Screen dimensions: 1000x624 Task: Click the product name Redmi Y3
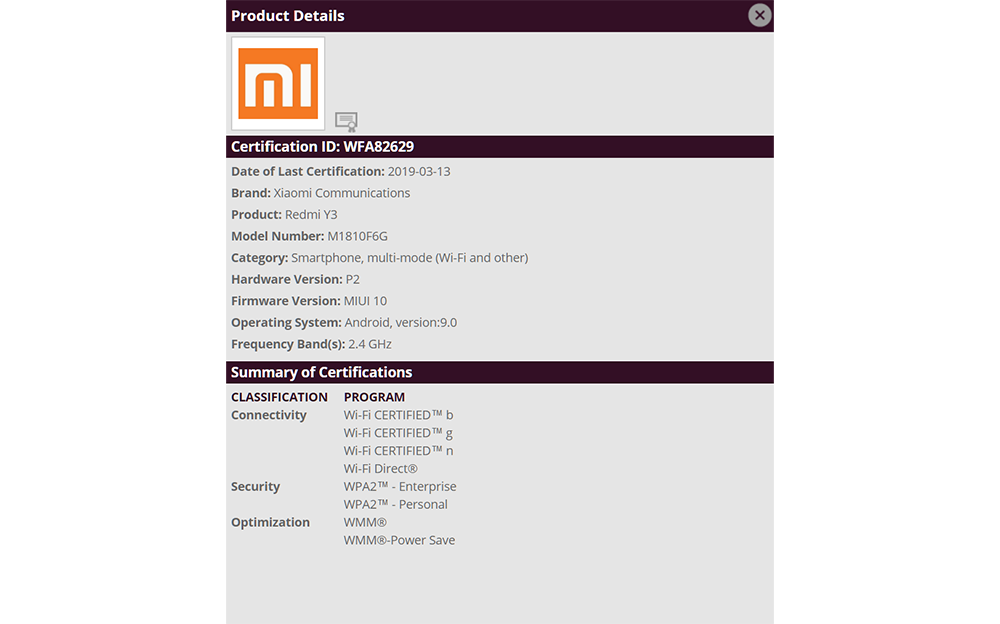coord(311,215)
